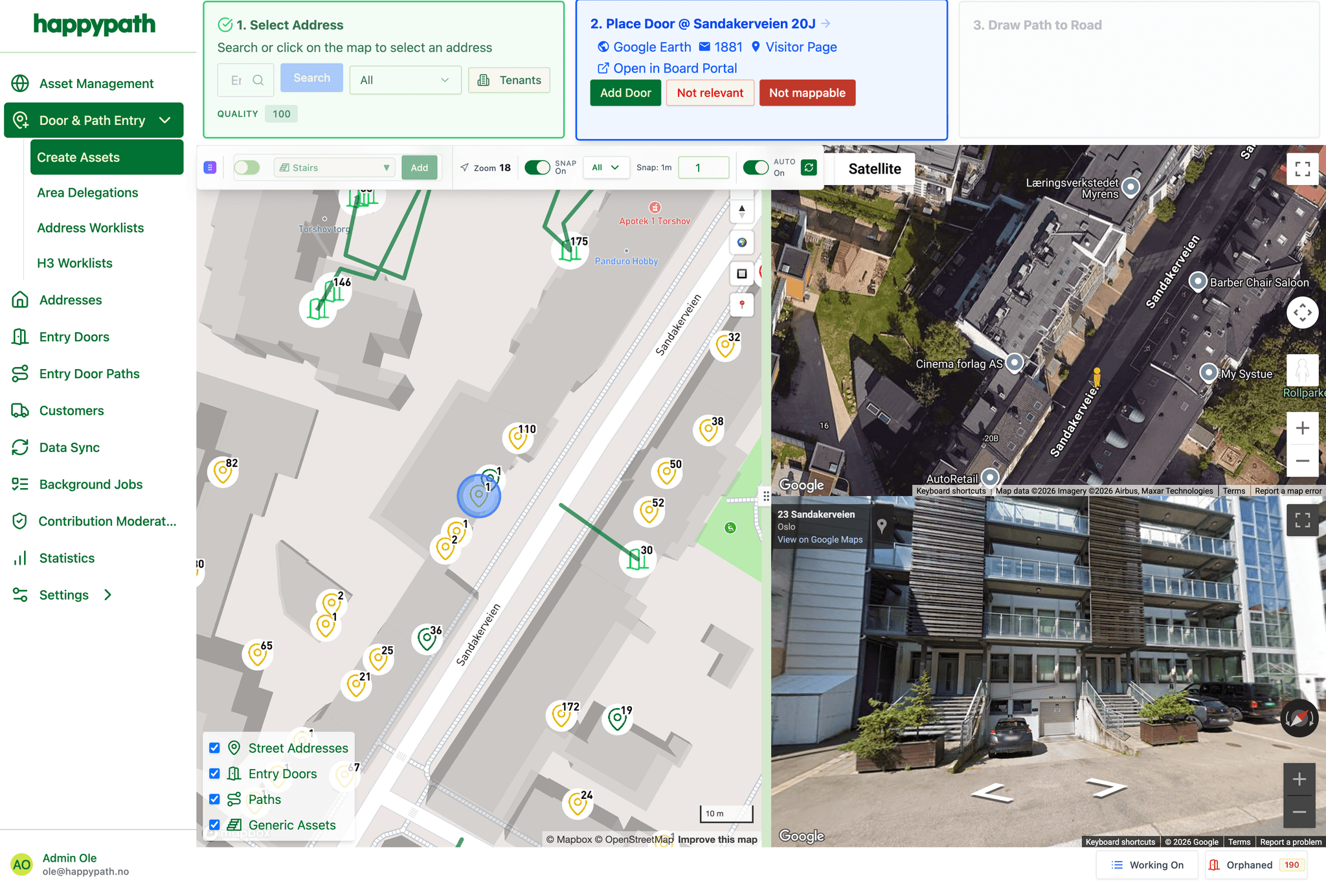
Task: Open H3 Worklists page
Action: coord(74,263)
